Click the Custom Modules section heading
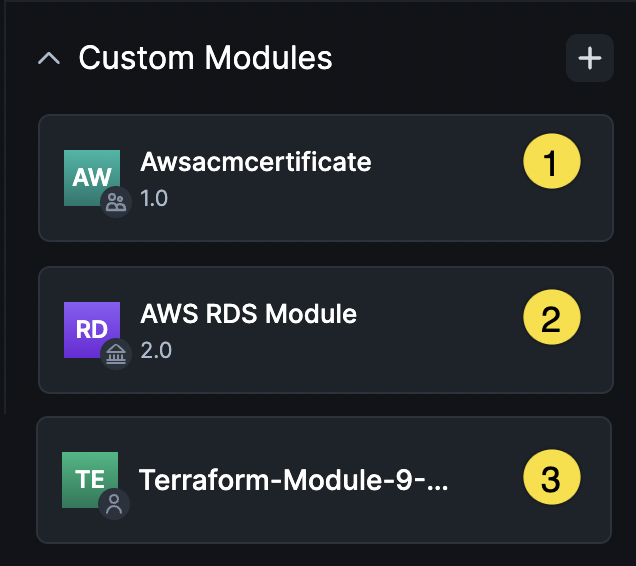 (205, 58)
